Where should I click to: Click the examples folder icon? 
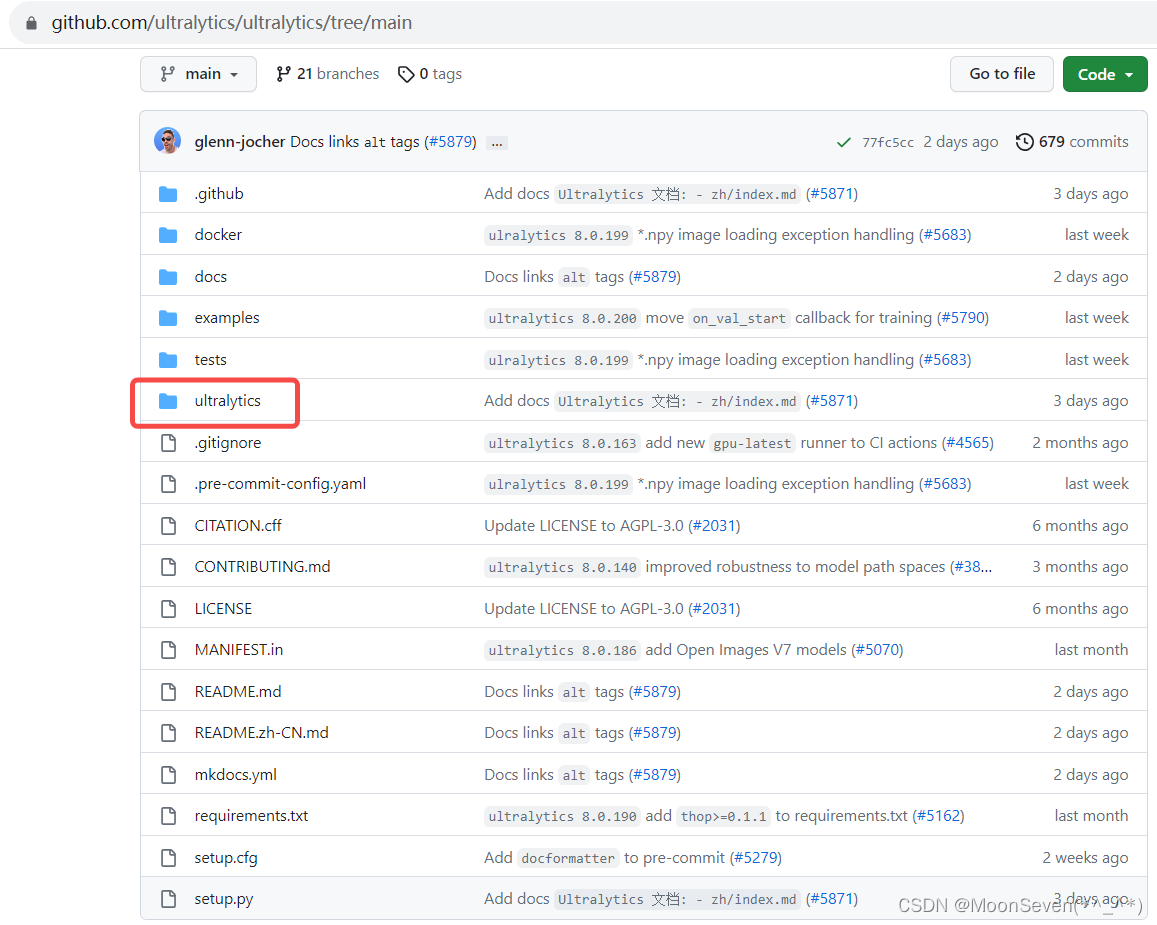pyautogui.click(x=168, y=319)
